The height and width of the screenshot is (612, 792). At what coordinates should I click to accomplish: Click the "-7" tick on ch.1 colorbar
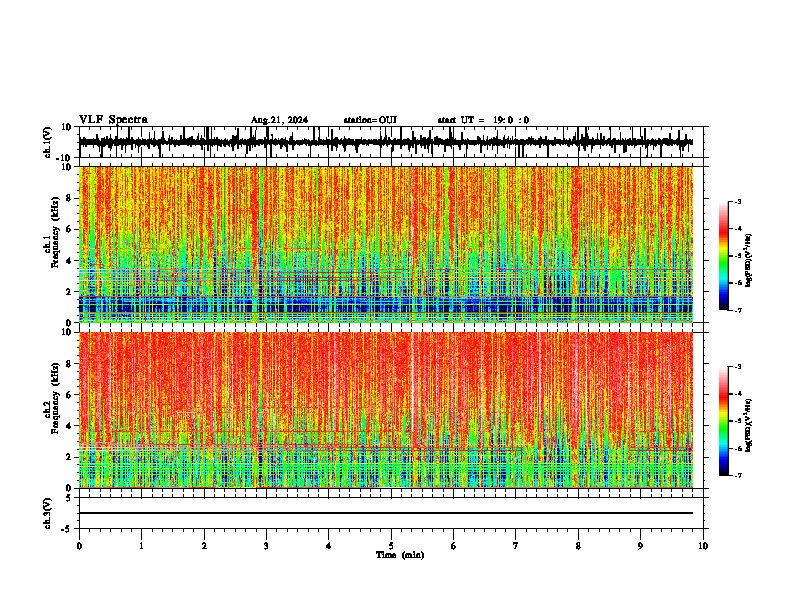(737, 310)
